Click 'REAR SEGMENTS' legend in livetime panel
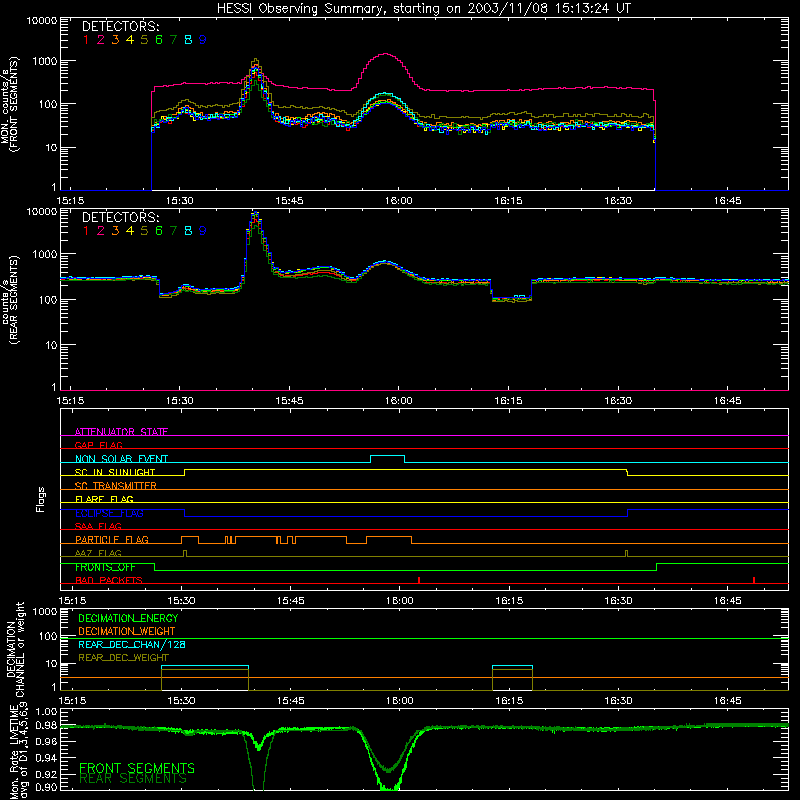800x800 pixels. (x=133, y=779)
